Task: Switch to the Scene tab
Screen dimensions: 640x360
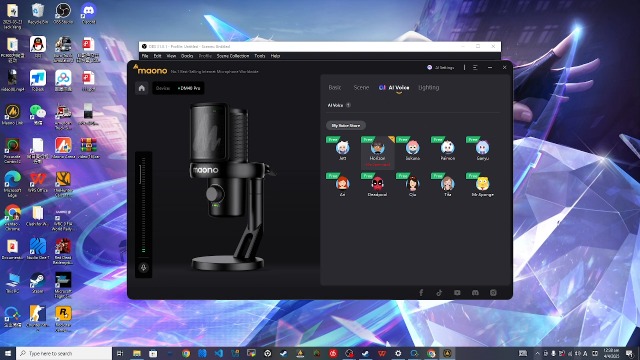Action: point(361,87)
